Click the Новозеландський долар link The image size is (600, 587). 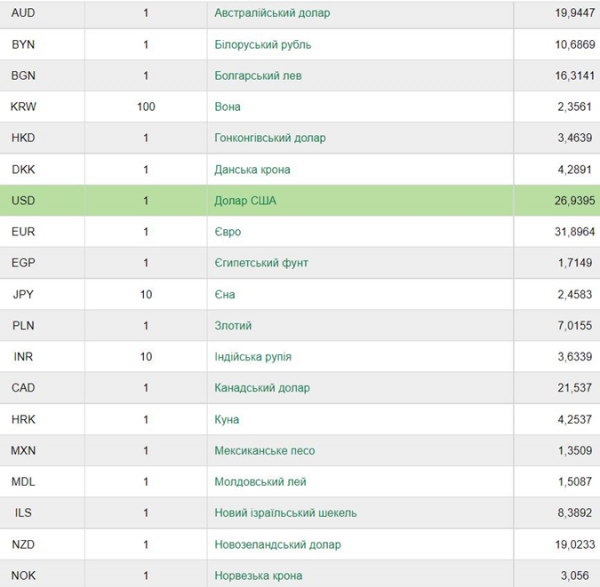tap(277, 545)
